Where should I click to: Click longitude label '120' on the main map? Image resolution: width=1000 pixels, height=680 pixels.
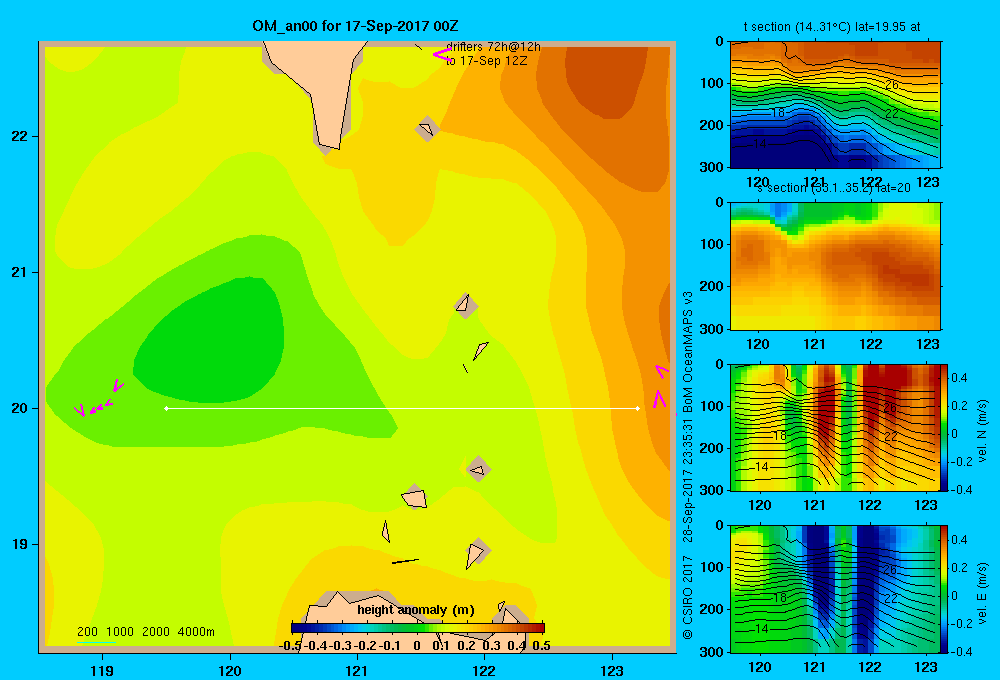[x=230, y=670]
